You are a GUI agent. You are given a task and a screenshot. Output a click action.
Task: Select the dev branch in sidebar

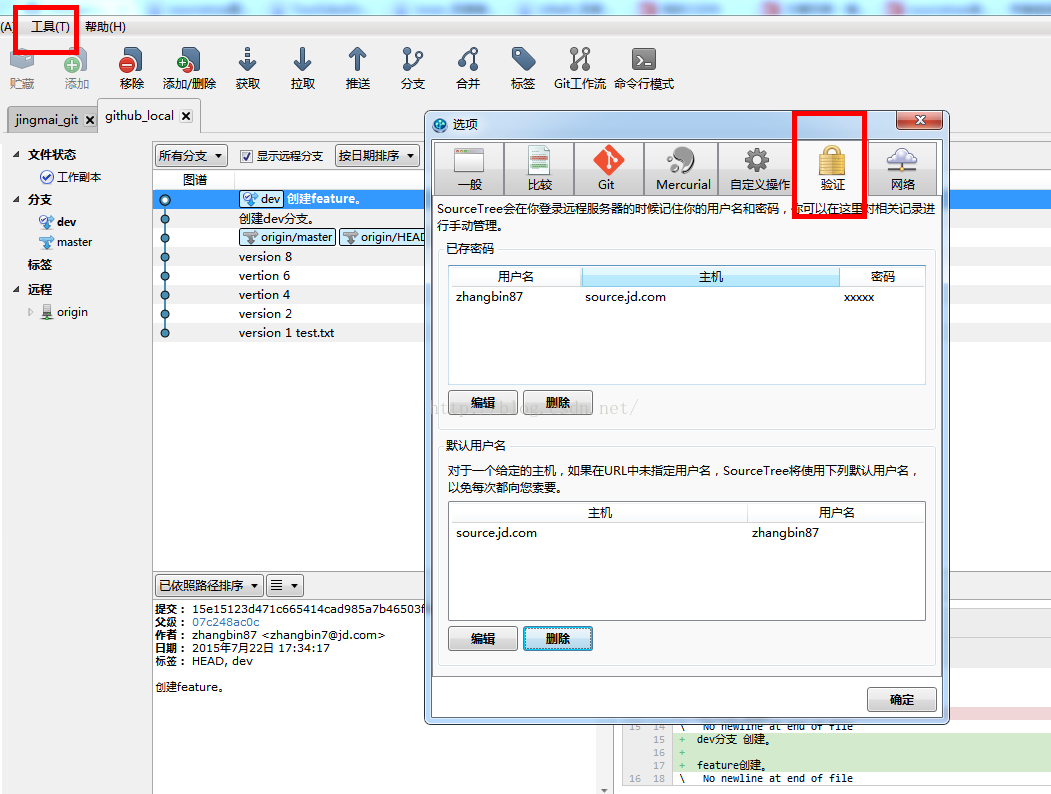pyautogui.click(x=58, y=222)
